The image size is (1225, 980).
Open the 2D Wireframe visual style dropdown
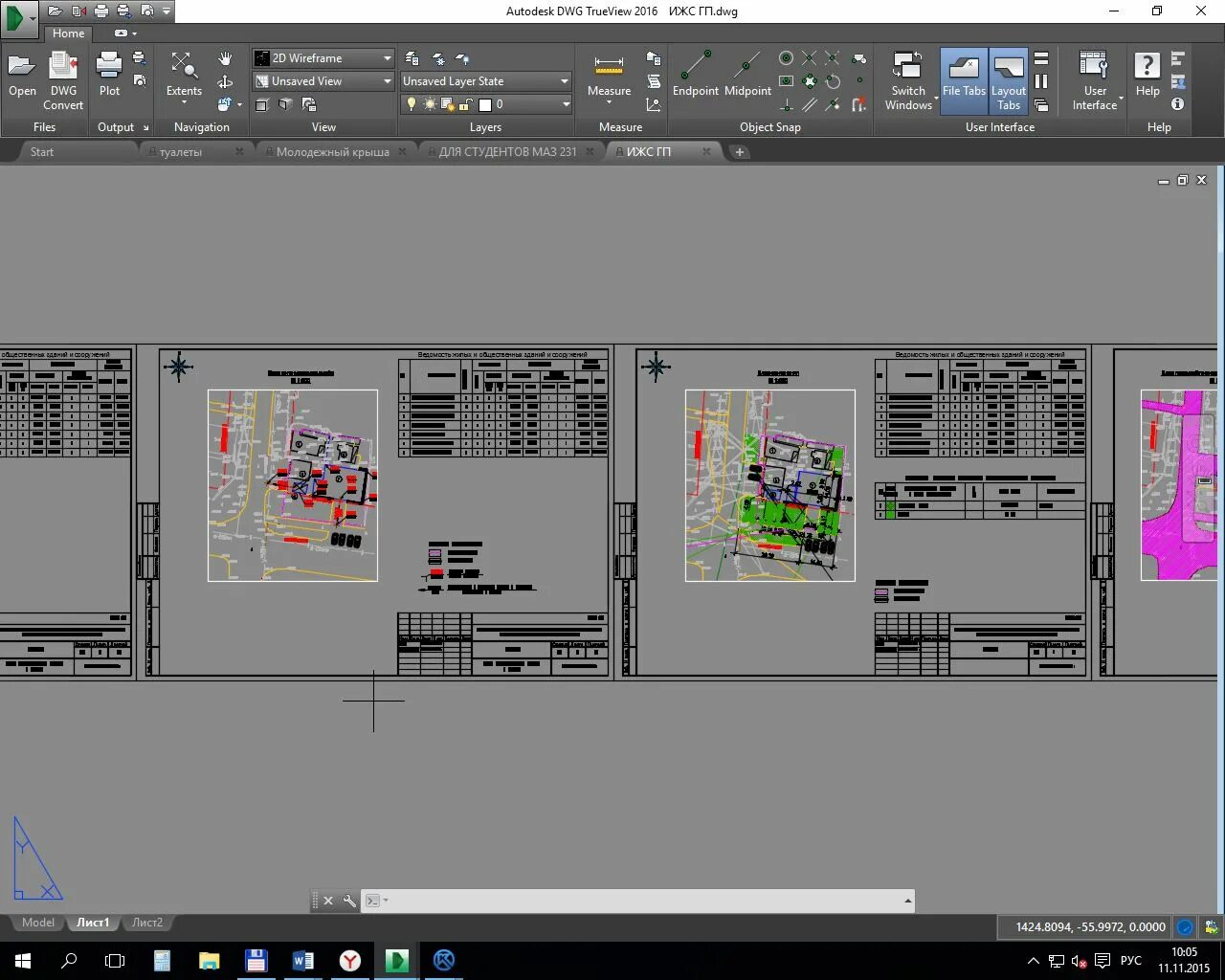click(323, 58)
